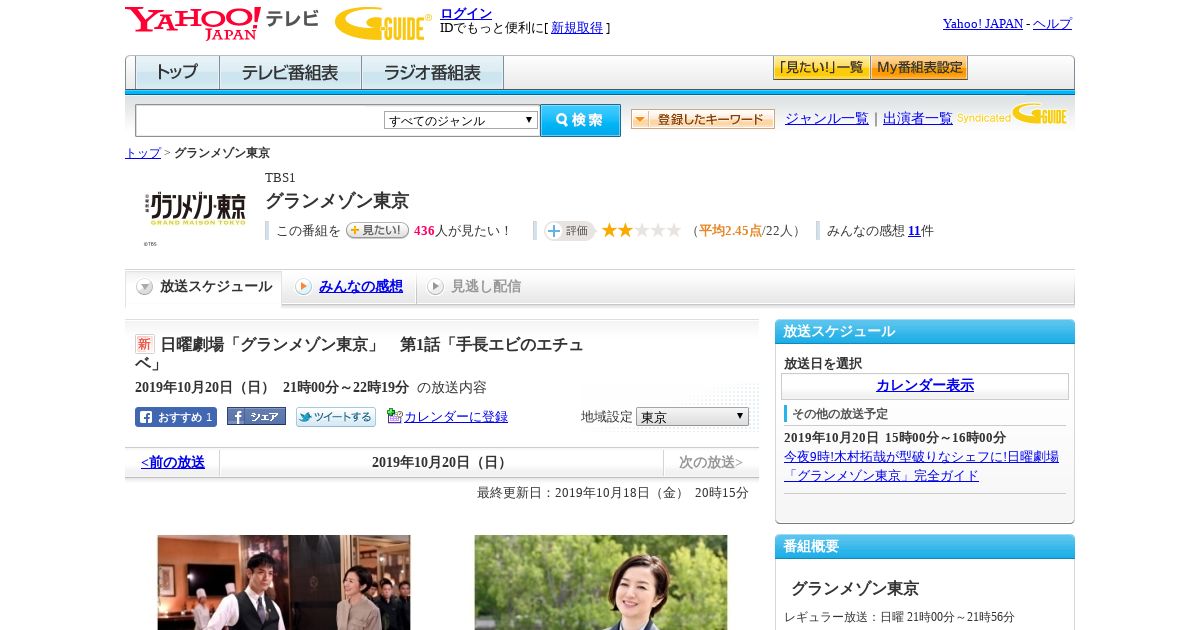Select the トップ navigation tab
Viewport: 1200px width, 630px height.
click(177, 73)
